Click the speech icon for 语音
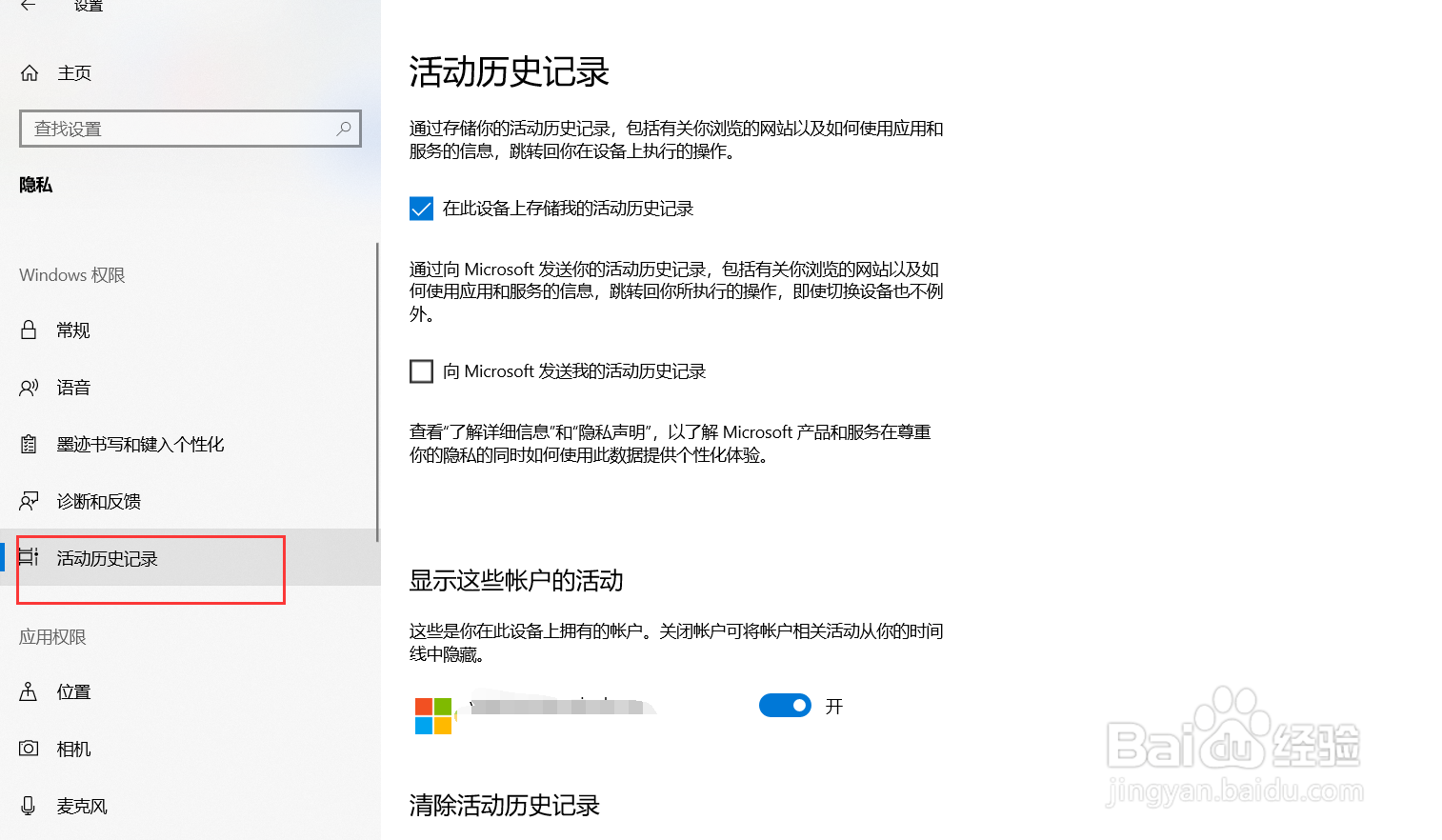The image size is (1442, 840). point(29,388)
